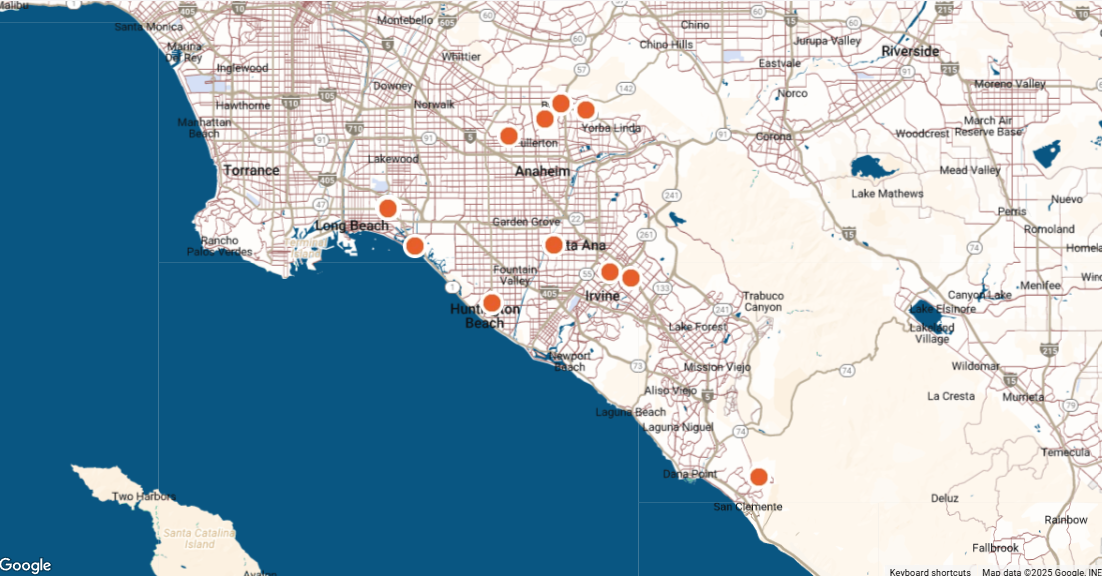Viewport: 1102px width, 576px height.
Task: Select the orange marker between Brea and Fullerton markers
Action: point(545,120)
